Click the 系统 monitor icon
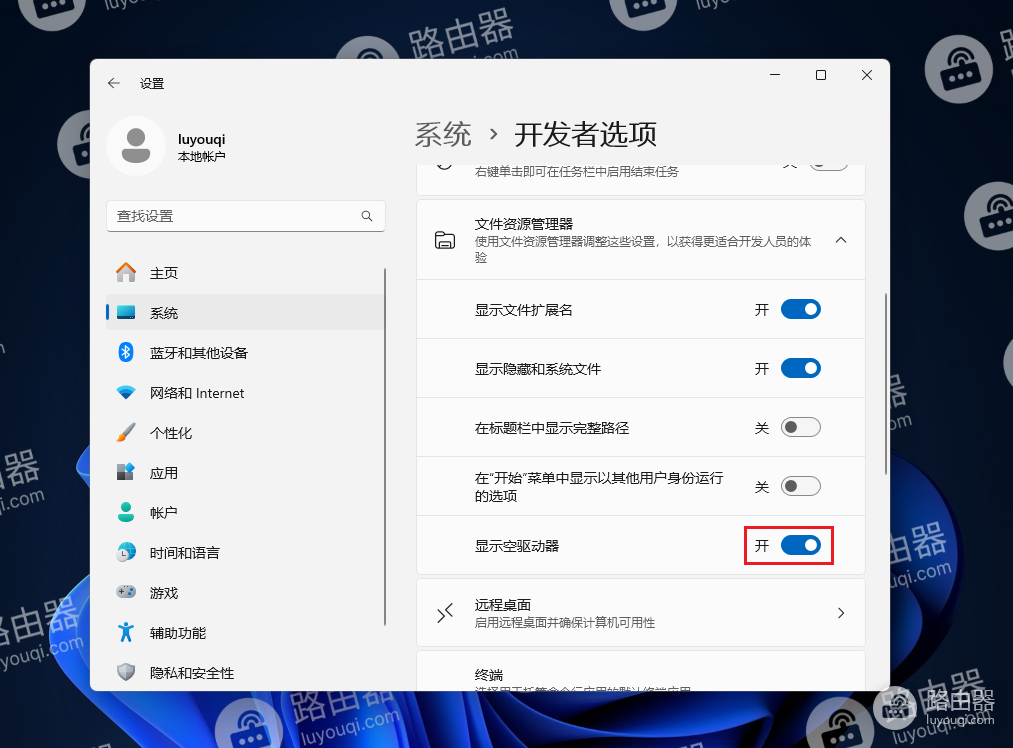1013x748 pixels. (126, 313)
